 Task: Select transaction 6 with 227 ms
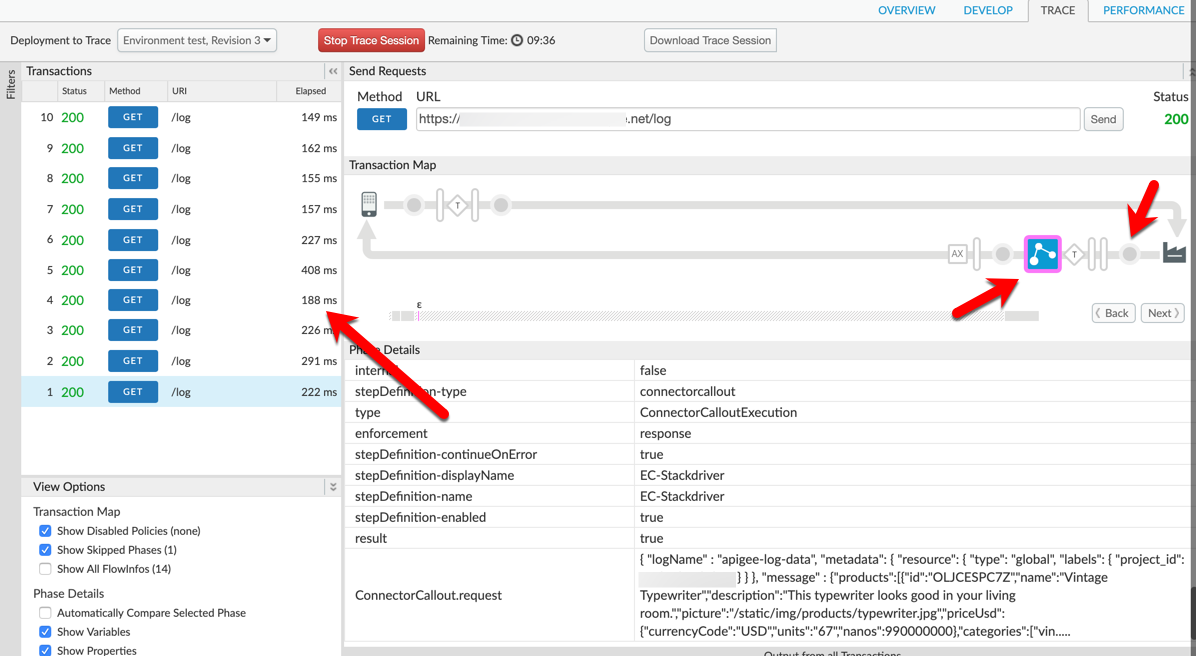181,240
